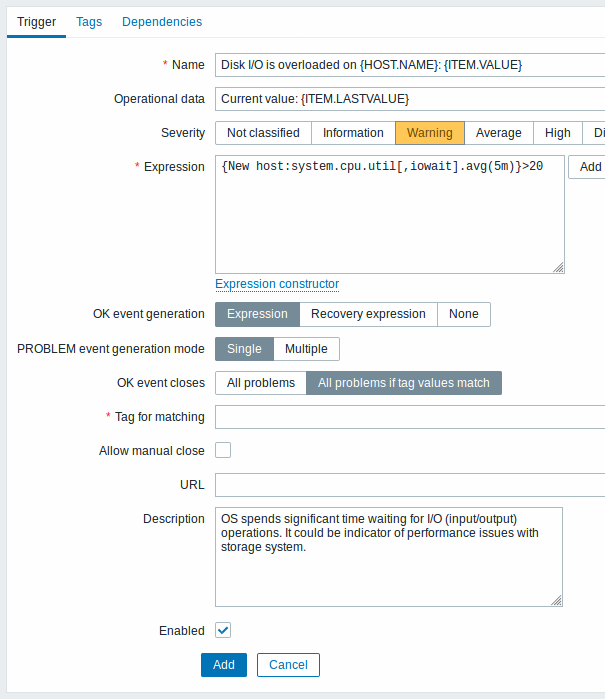The image size is (605, 699).
Task: Open the Dependencies tab
Action: (x=162, y=22)
